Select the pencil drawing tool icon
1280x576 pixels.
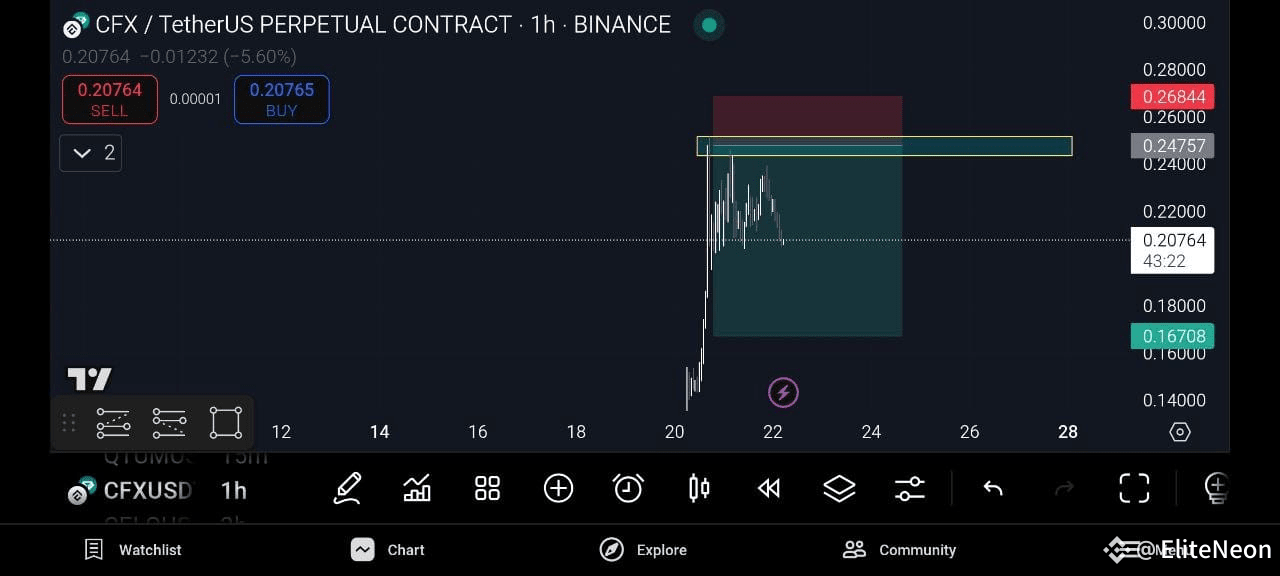(x=347, y=488)
